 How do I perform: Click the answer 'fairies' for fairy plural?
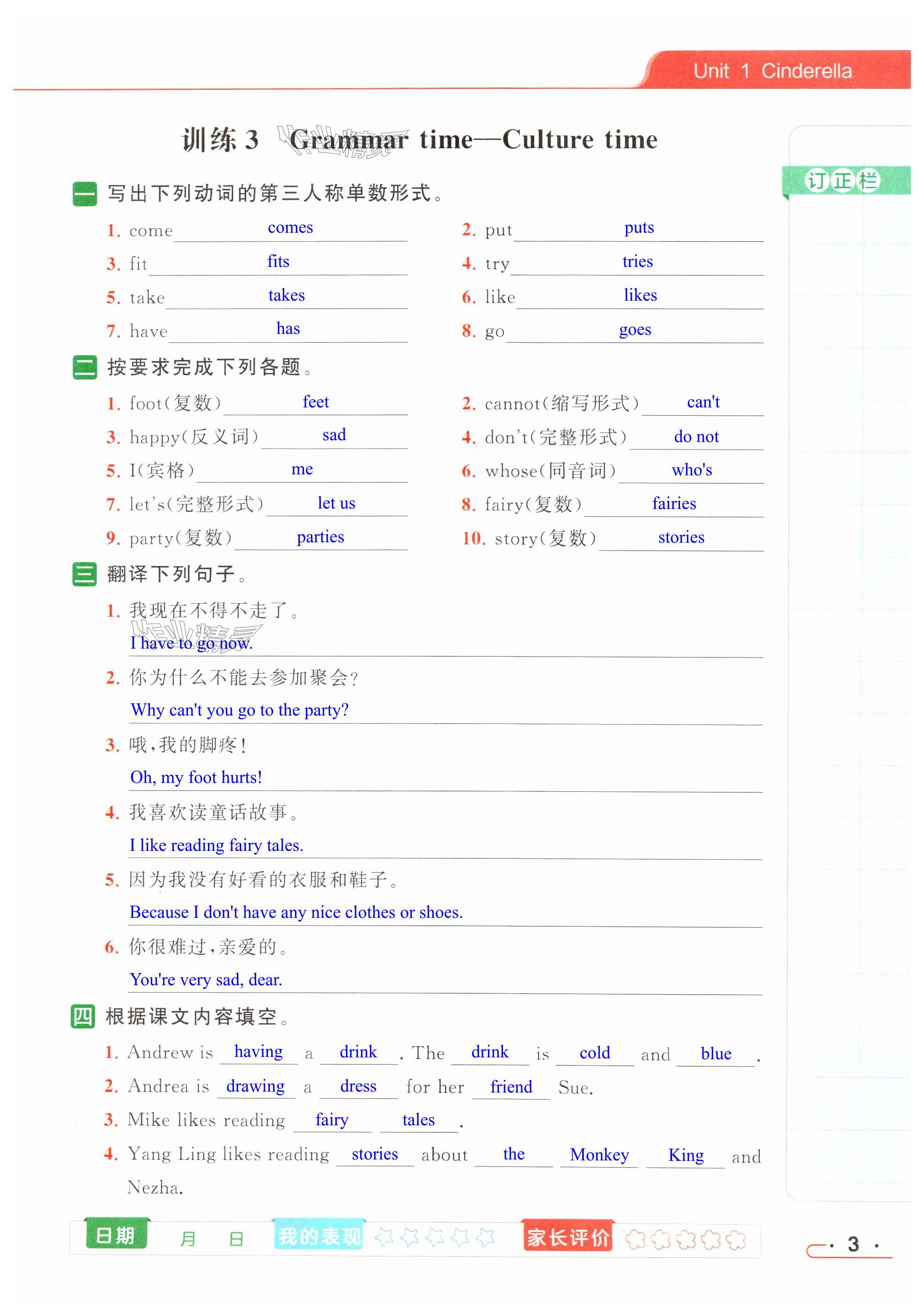tap(674, 503)
